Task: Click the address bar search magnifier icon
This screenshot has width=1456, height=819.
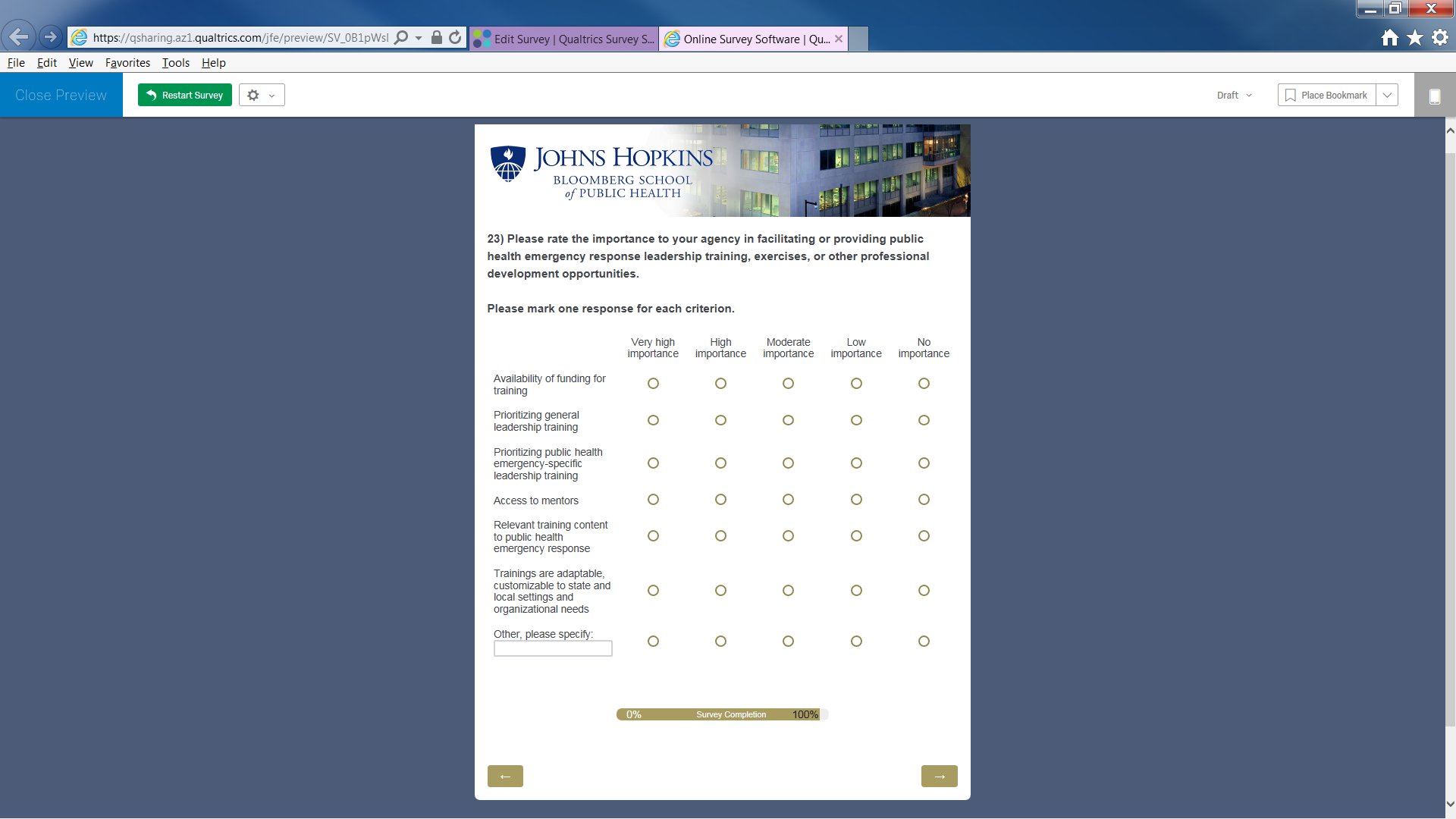Action: (402, 38)
